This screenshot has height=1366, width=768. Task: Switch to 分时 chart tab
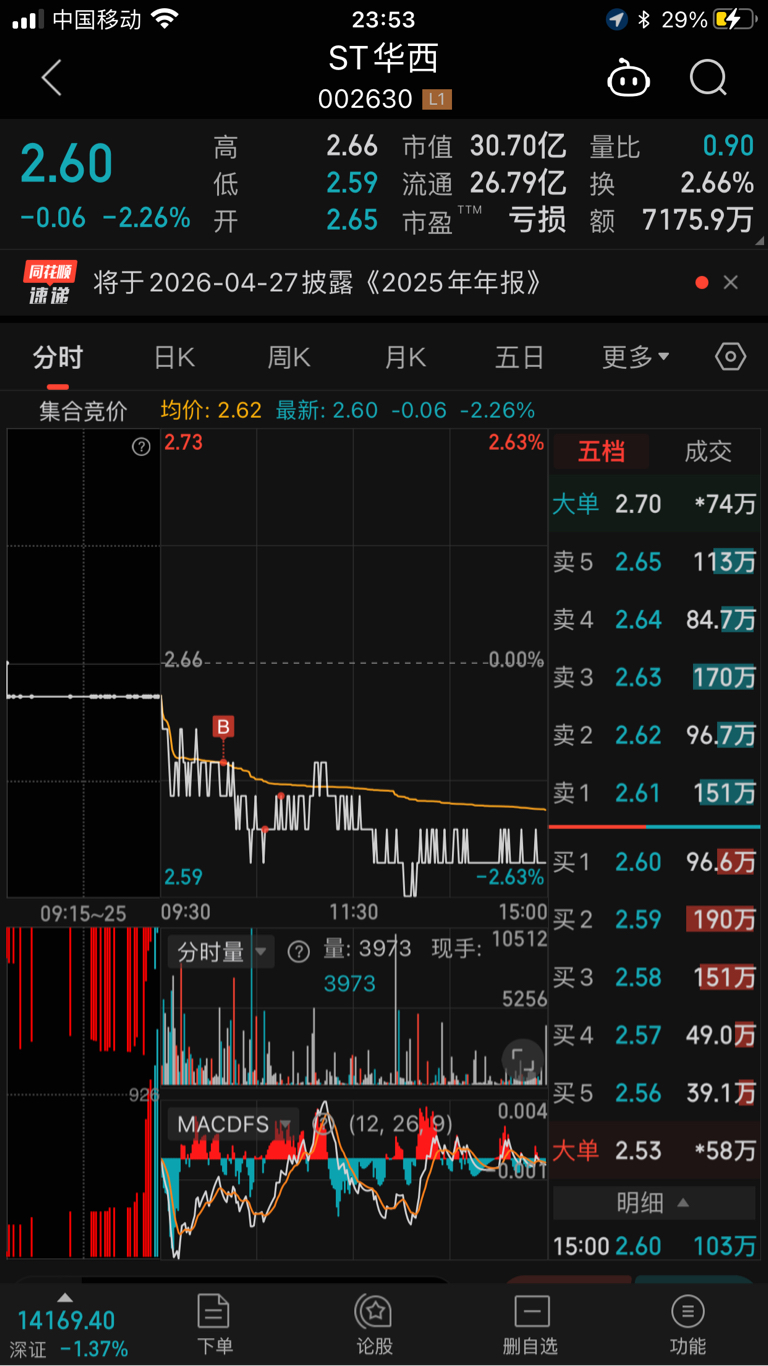coord(58,357)
